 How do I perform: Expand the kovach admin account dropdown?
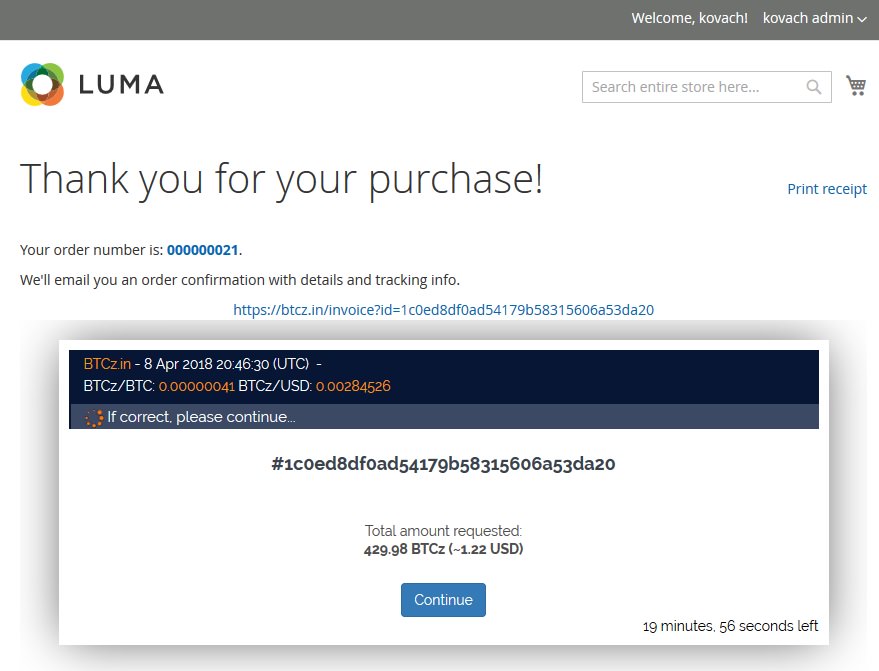click(x=815, y=18)
